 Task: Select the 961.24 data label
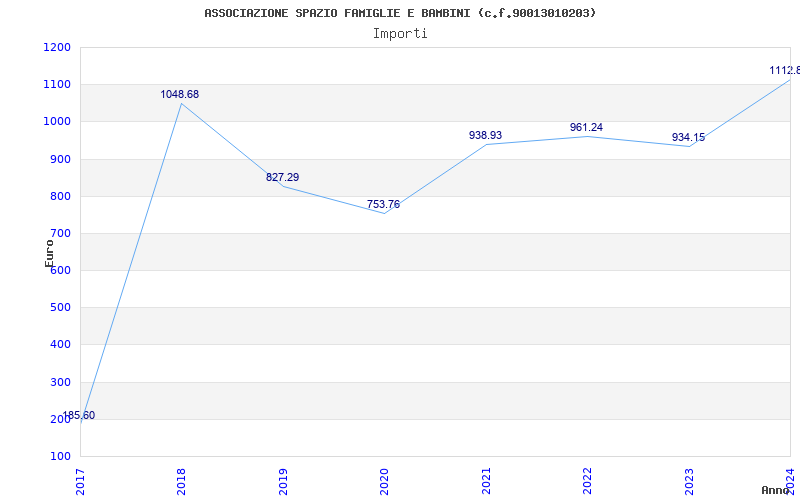(586, 128)
